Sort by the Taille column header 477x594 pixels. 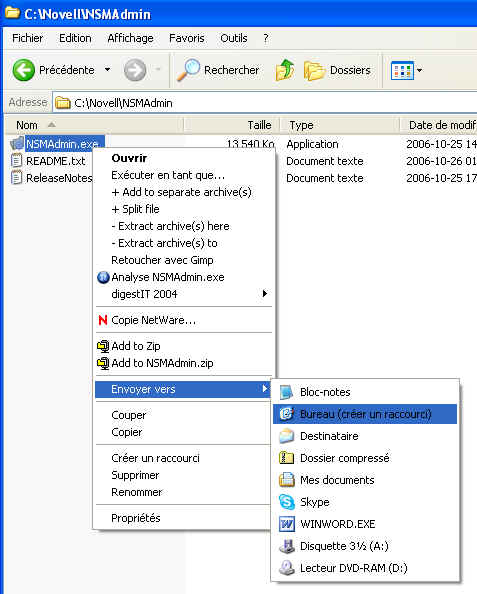pyautogui.click(x=231, y=125)
